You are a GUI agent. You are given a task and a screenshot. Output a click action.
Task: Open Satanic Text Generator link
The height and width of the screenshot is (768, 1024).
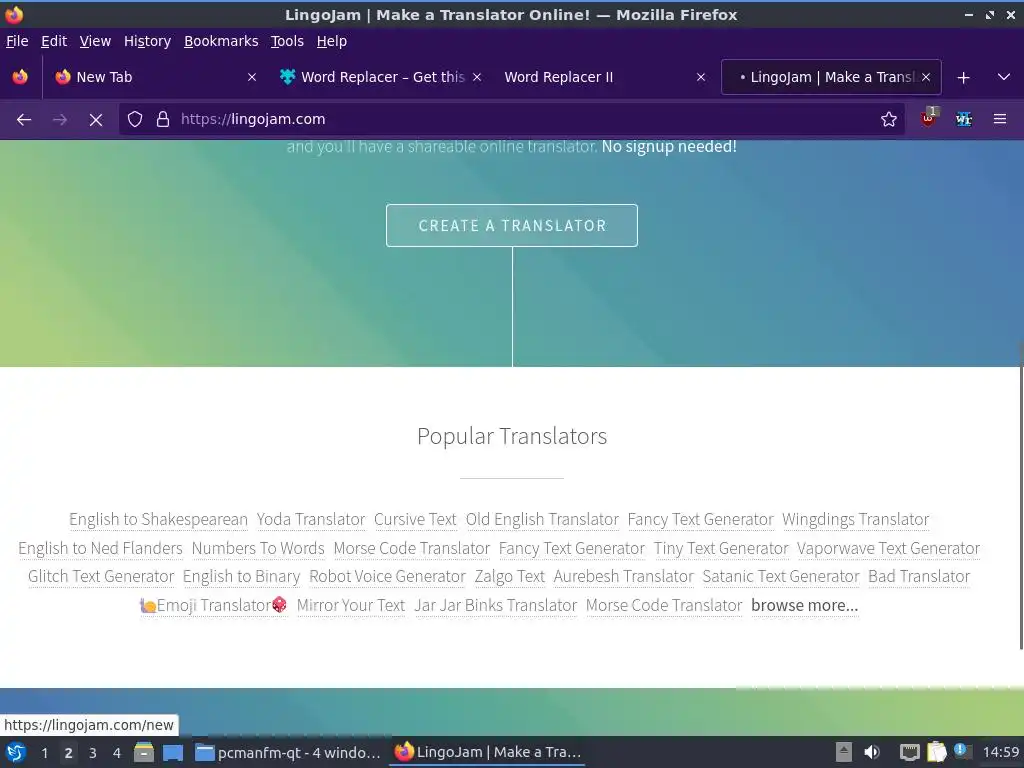click(781, 577)
